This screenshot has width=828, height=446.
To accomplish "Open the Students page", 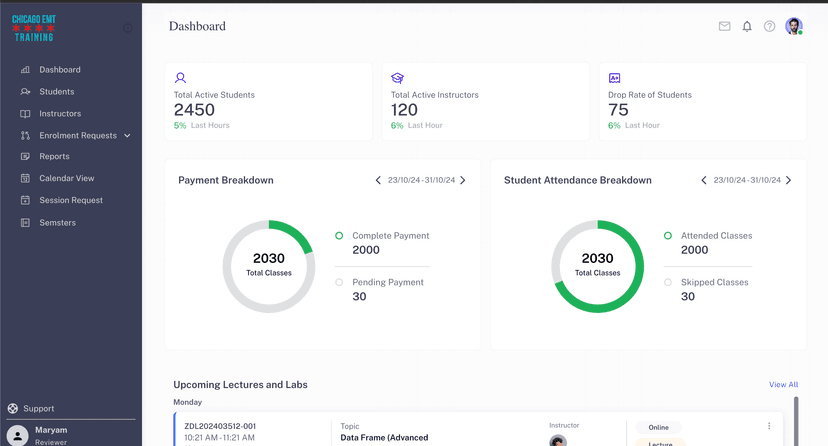I will [56, 92].
